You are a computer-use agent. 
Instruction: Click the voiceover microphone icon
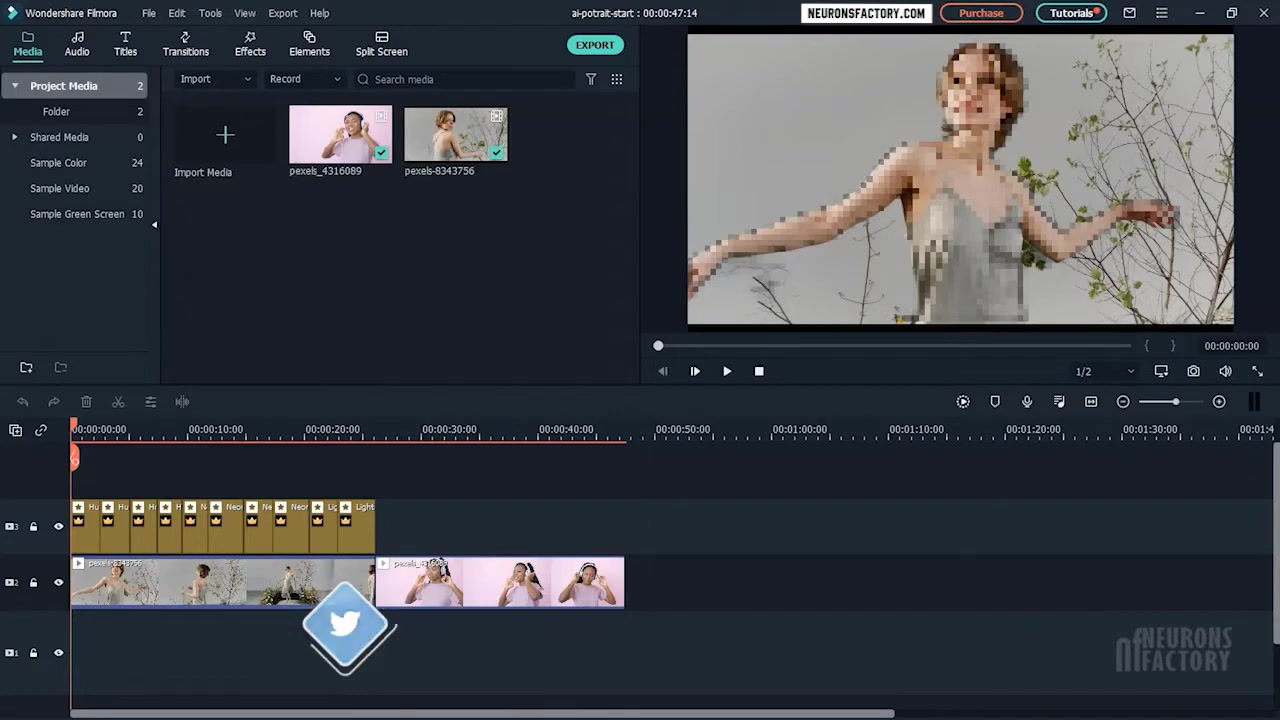click(x=1027, y=402)
